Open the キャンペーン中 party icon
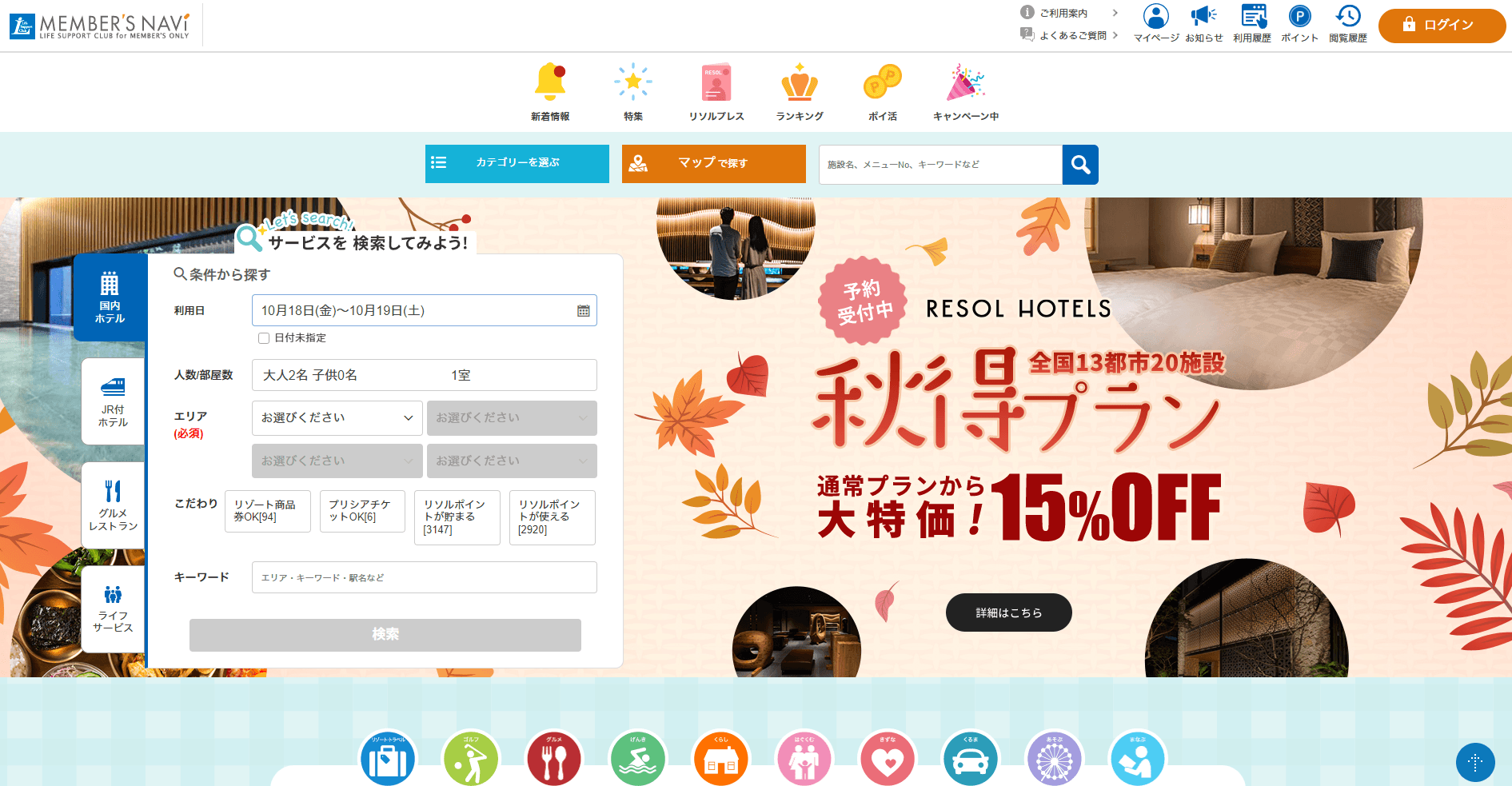The image size is (1512, 786). point(966,82)
